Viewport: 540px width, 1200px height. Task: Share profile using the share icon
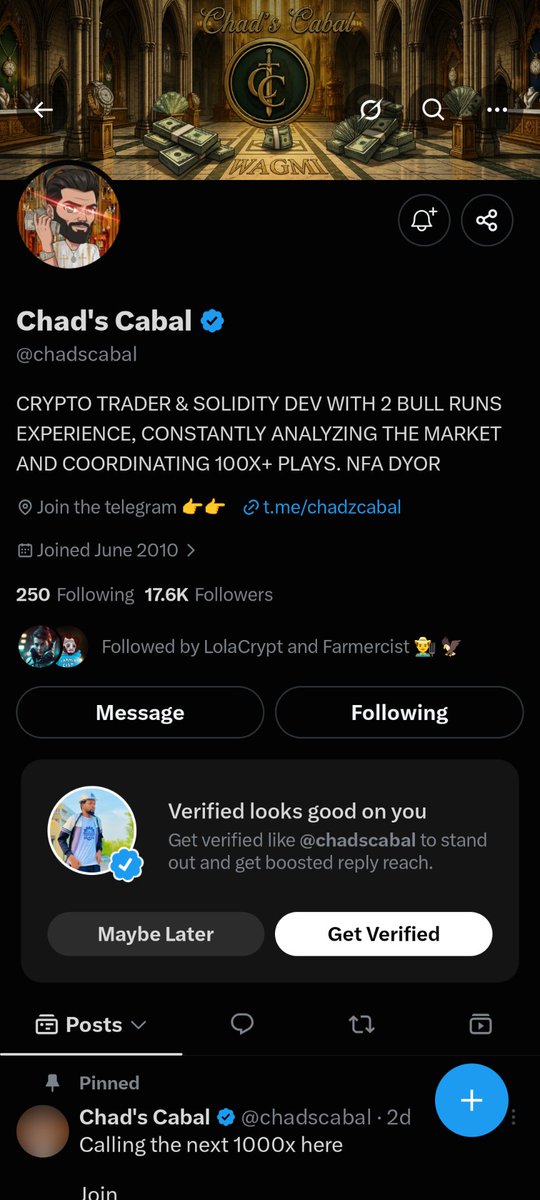pos(487,220)
